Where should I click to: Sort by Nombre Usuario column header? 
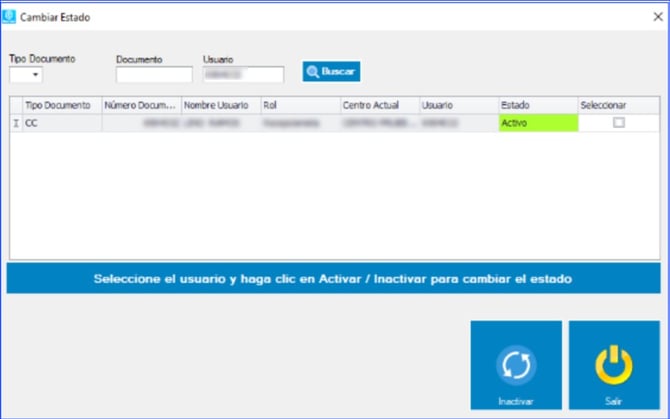pyautogui.click(x=219, y=105)
